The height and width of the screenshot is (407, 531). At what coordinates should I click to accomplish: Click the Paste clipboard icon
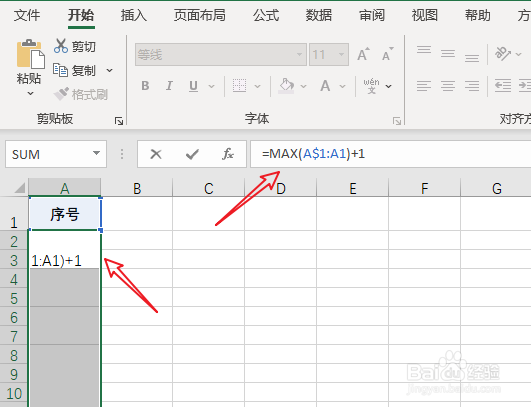30,53
